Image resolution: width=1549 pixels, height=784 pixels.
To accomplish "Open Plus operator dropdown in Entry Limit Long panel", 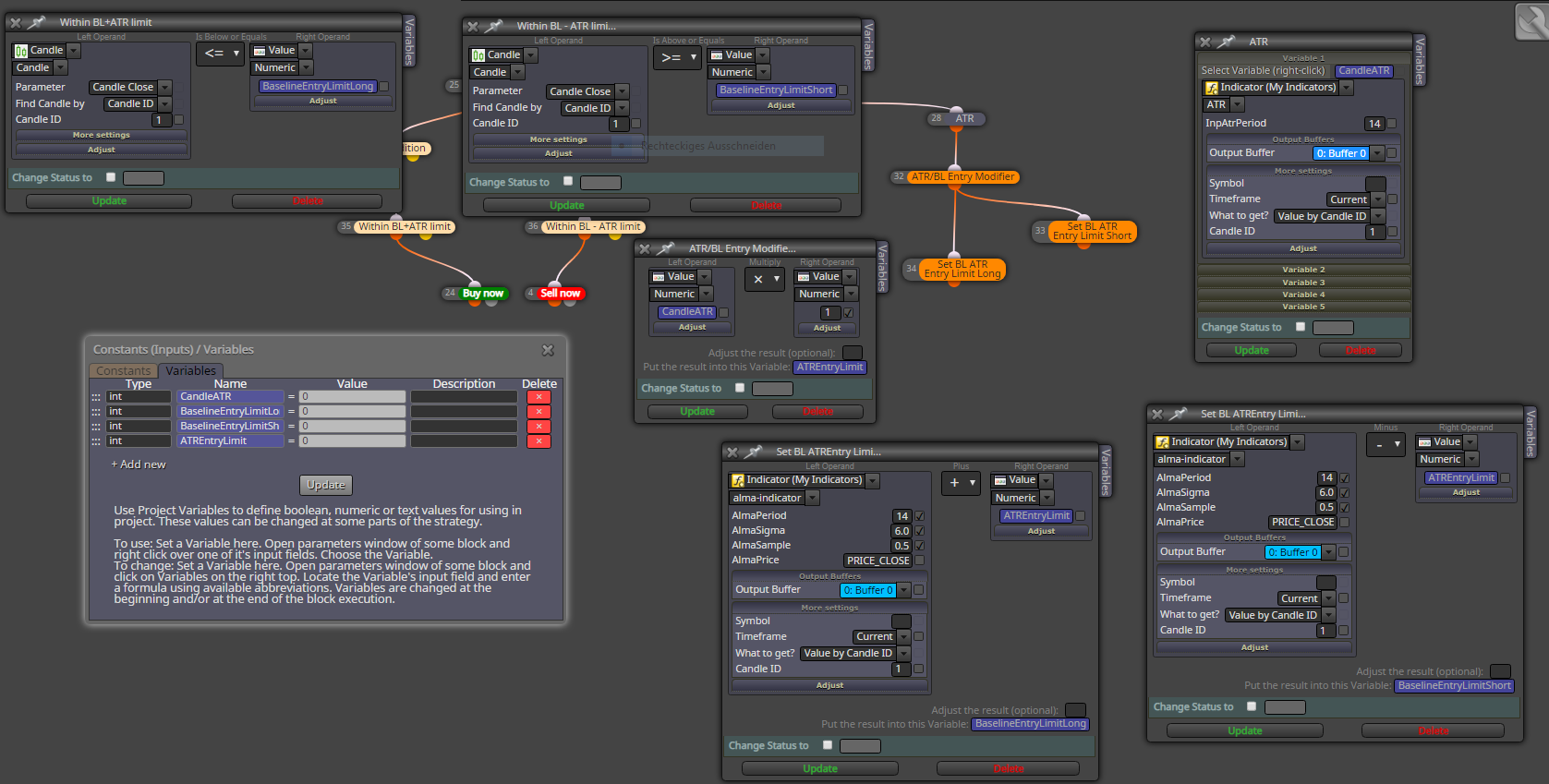I will 961,483.
